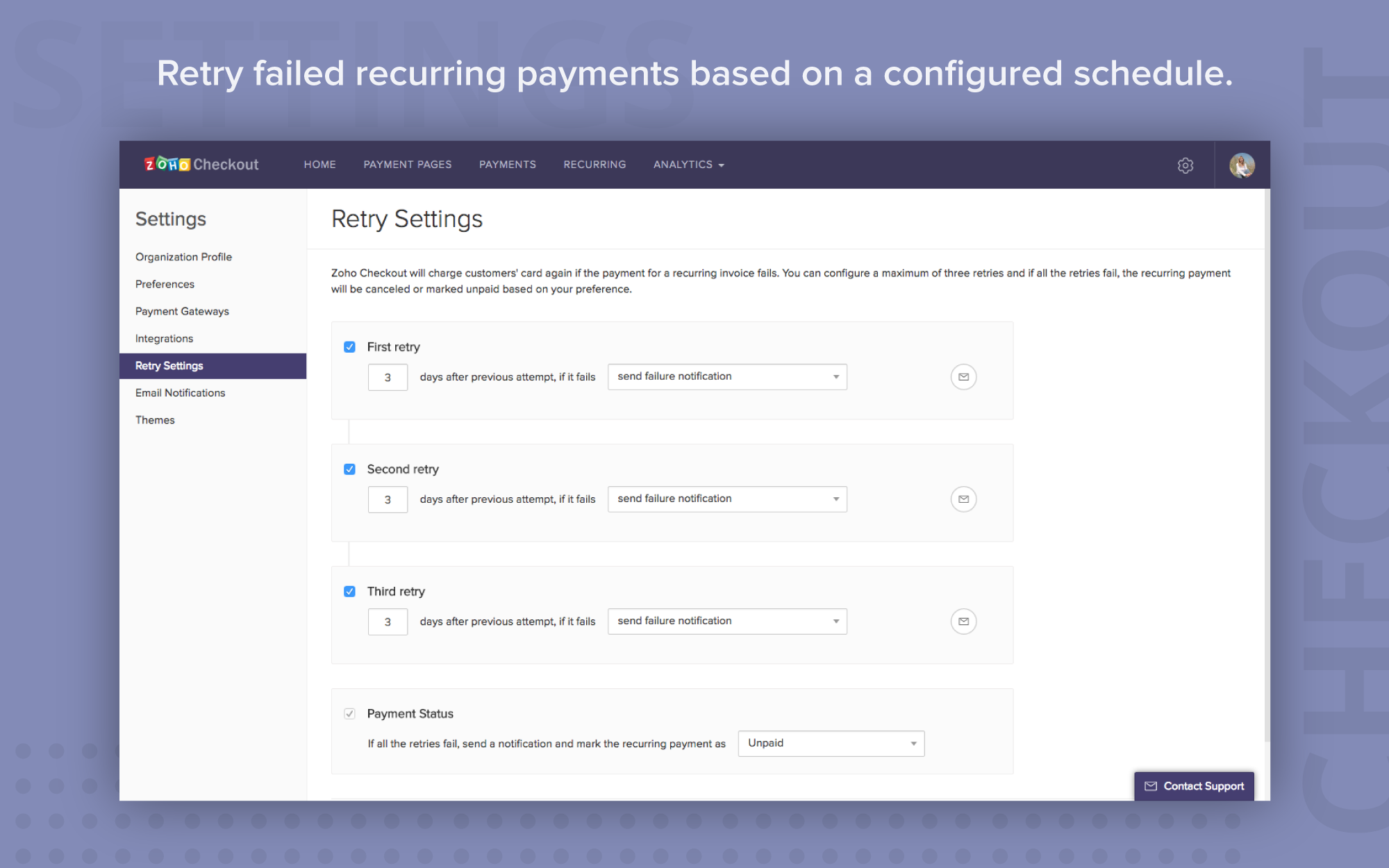Open the Analytics menu in the navbar
The height and width of the screenshot is (868, 1389).
(688, 165)
